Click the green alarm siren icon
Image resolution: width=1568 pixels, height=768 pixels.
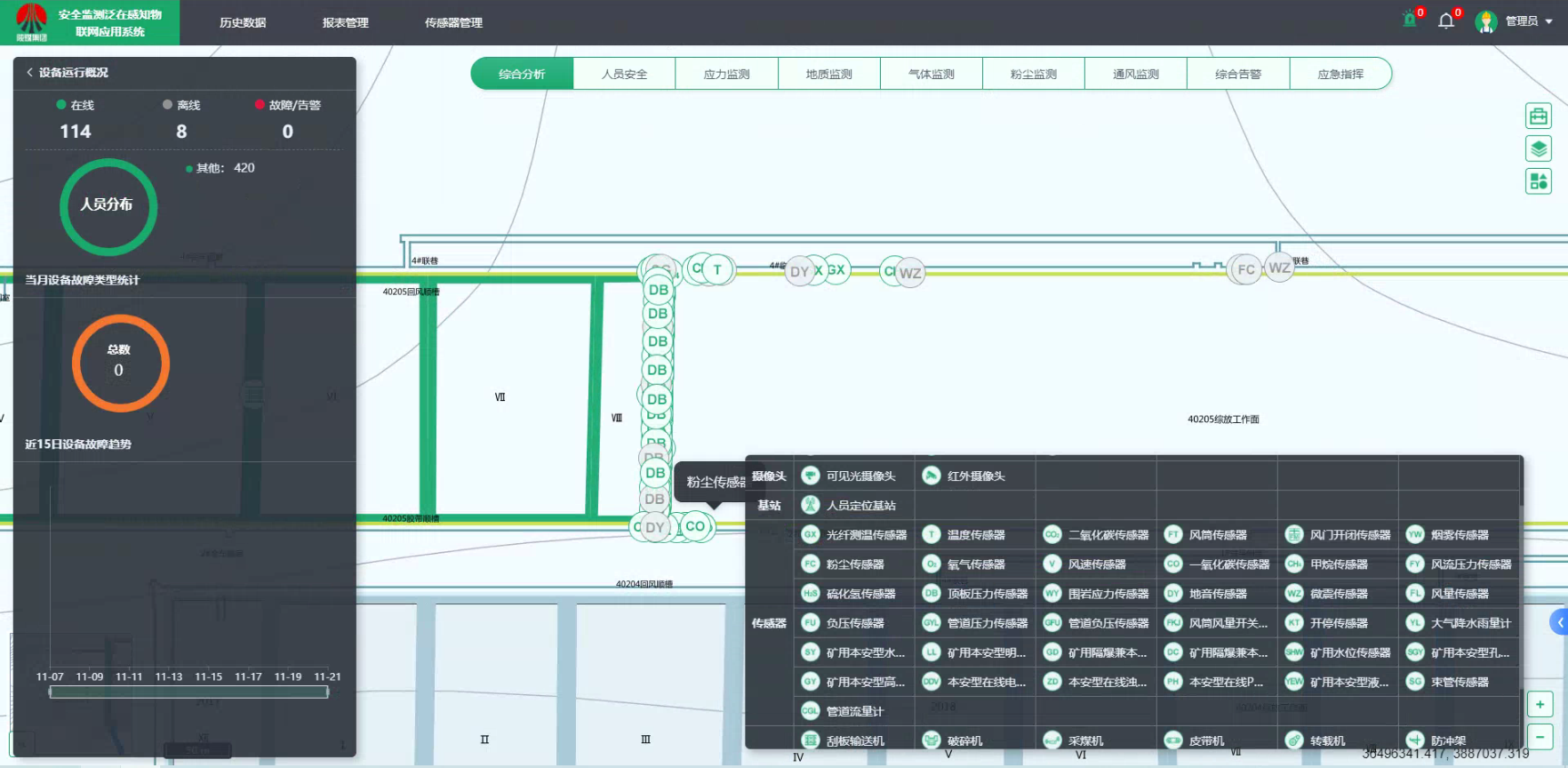(1409, 20)
